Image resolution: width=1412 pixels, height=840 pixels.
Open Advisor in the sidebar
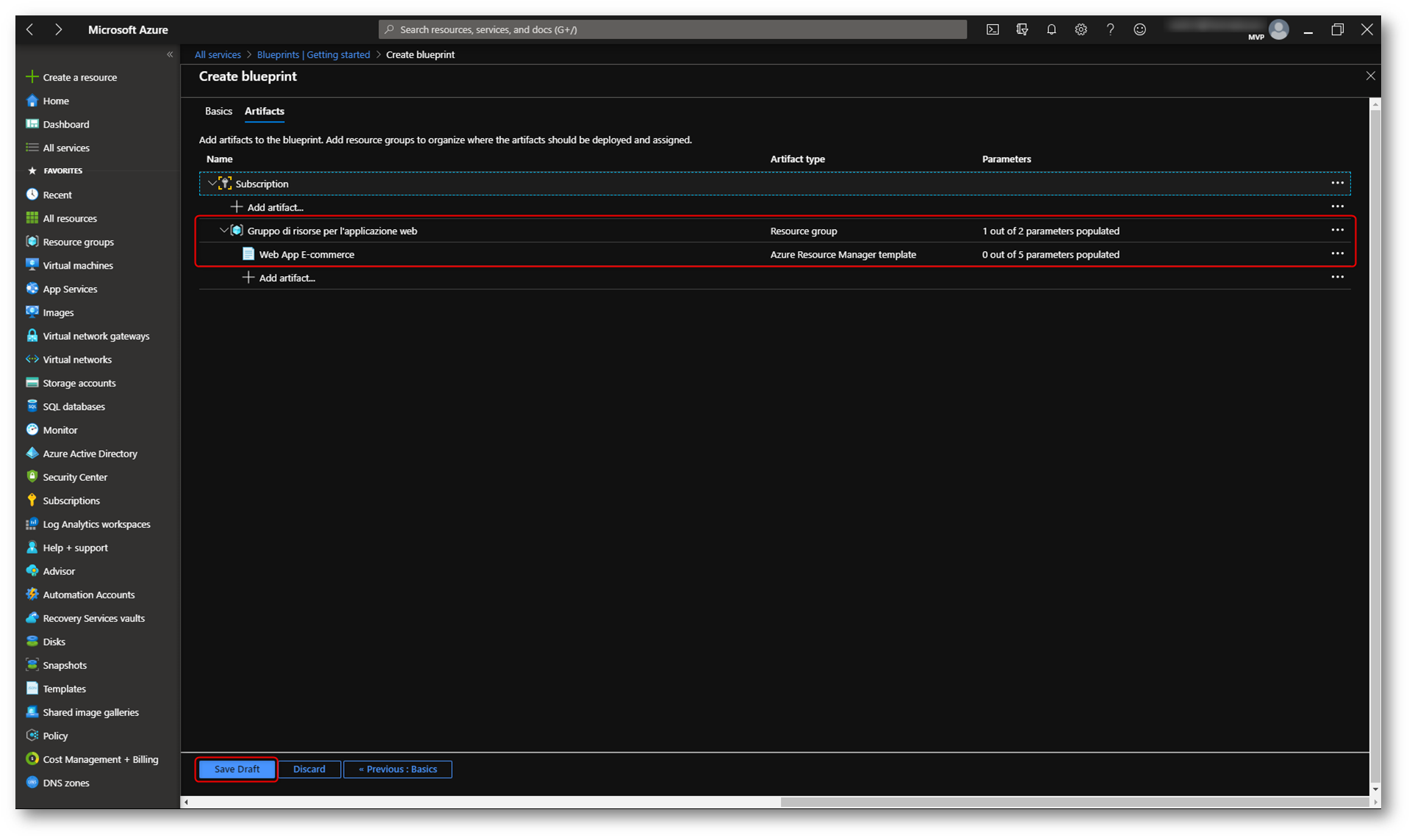click(59, 571)
